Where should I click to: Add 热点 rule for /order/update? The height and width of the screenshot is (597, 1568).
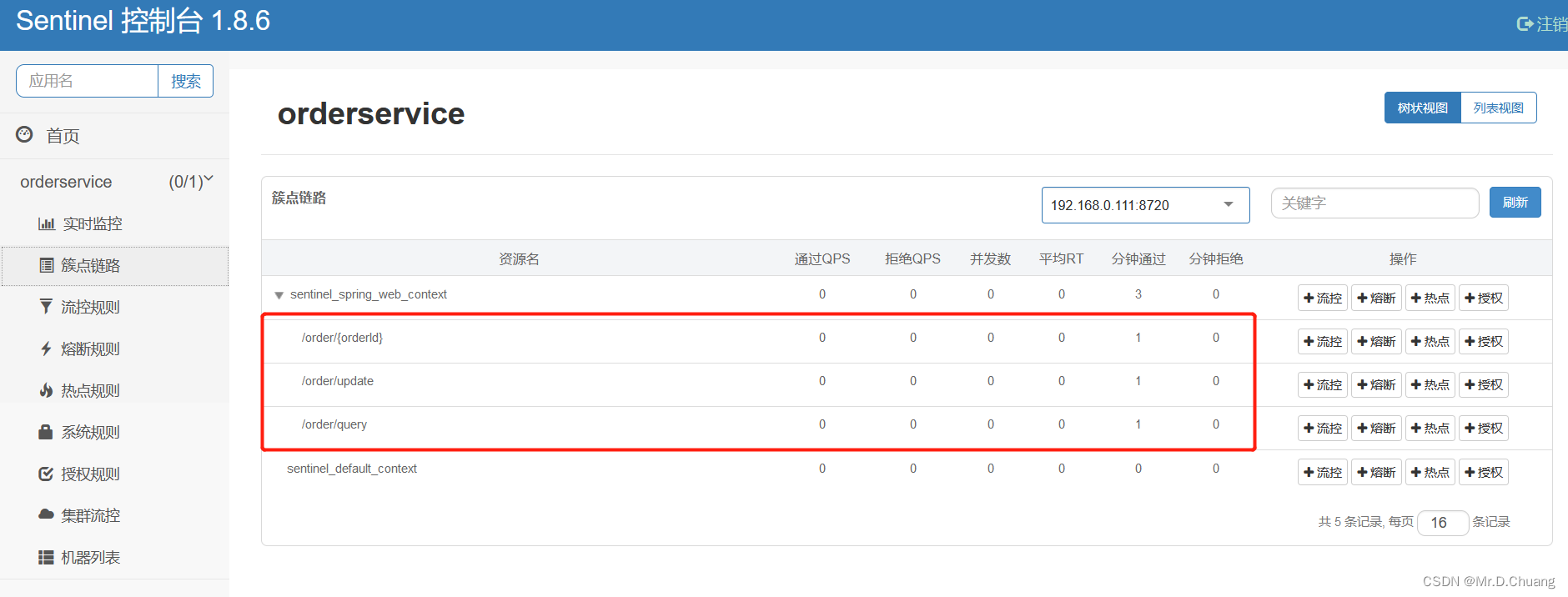pos(1430,384)
